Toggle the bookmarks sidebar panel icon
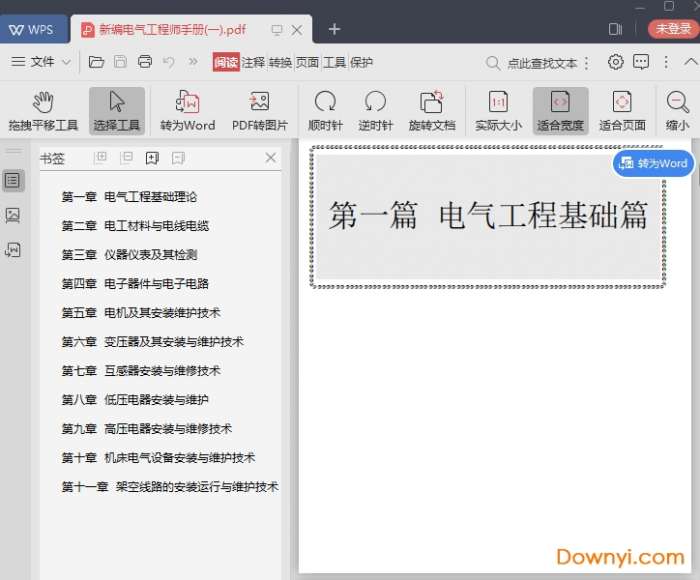700x580 pixels. tap(13, 180)
